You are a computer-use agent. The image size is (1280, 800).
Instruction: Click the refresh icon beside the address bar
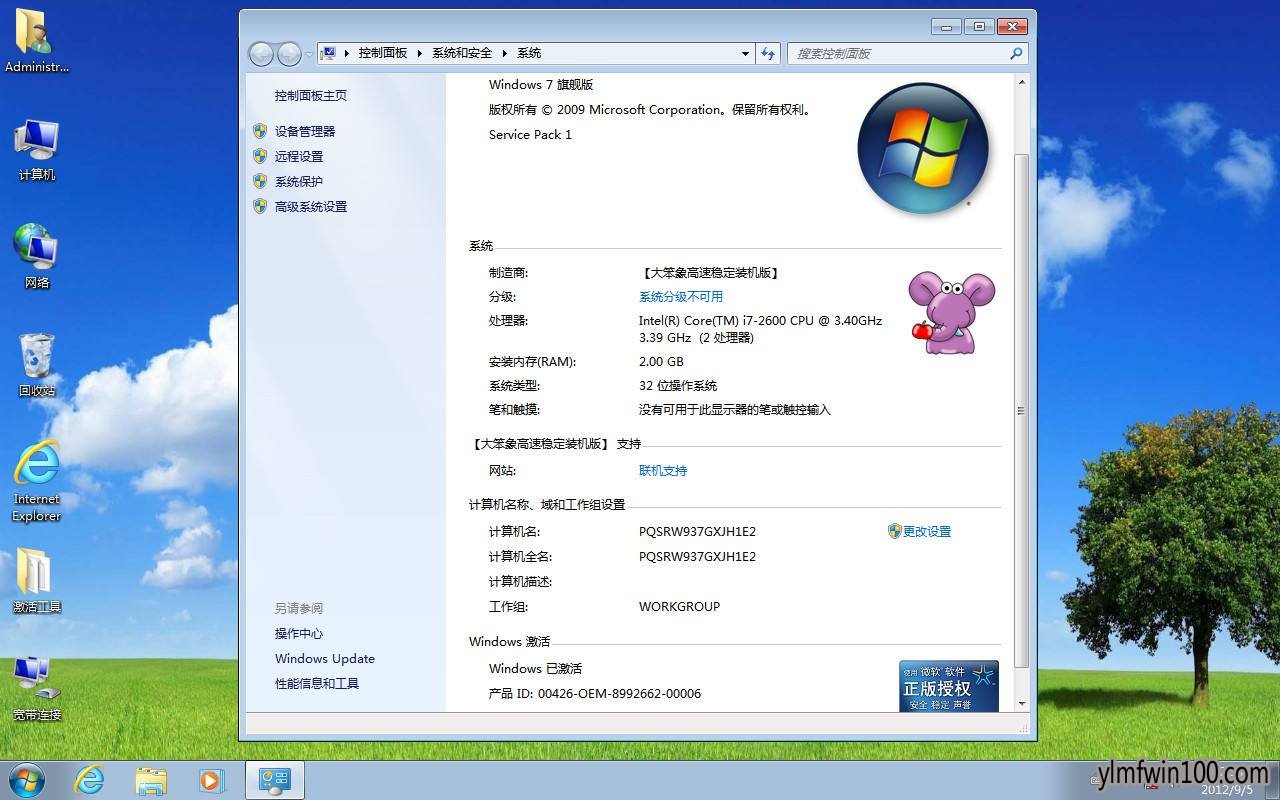[768, 53]
